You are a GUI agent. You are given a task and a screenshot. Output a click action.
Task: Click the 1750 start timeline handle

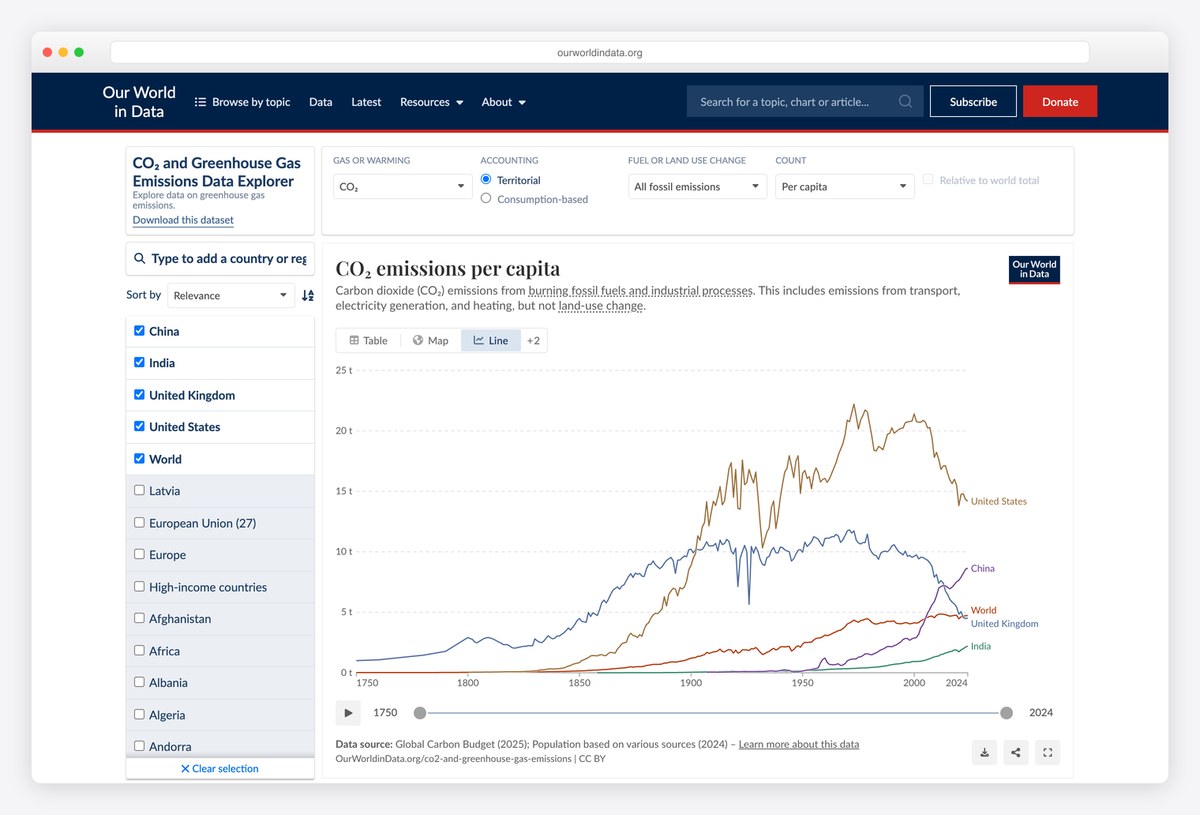(420, 713)
